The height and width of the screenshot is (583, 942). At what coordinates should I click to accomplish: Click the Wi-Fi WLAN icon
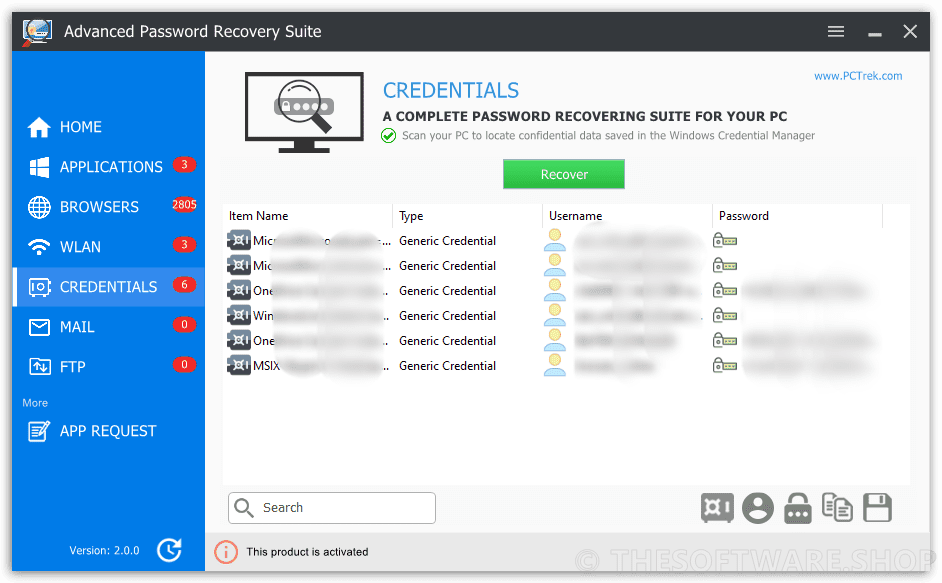[x=39, y=247]
